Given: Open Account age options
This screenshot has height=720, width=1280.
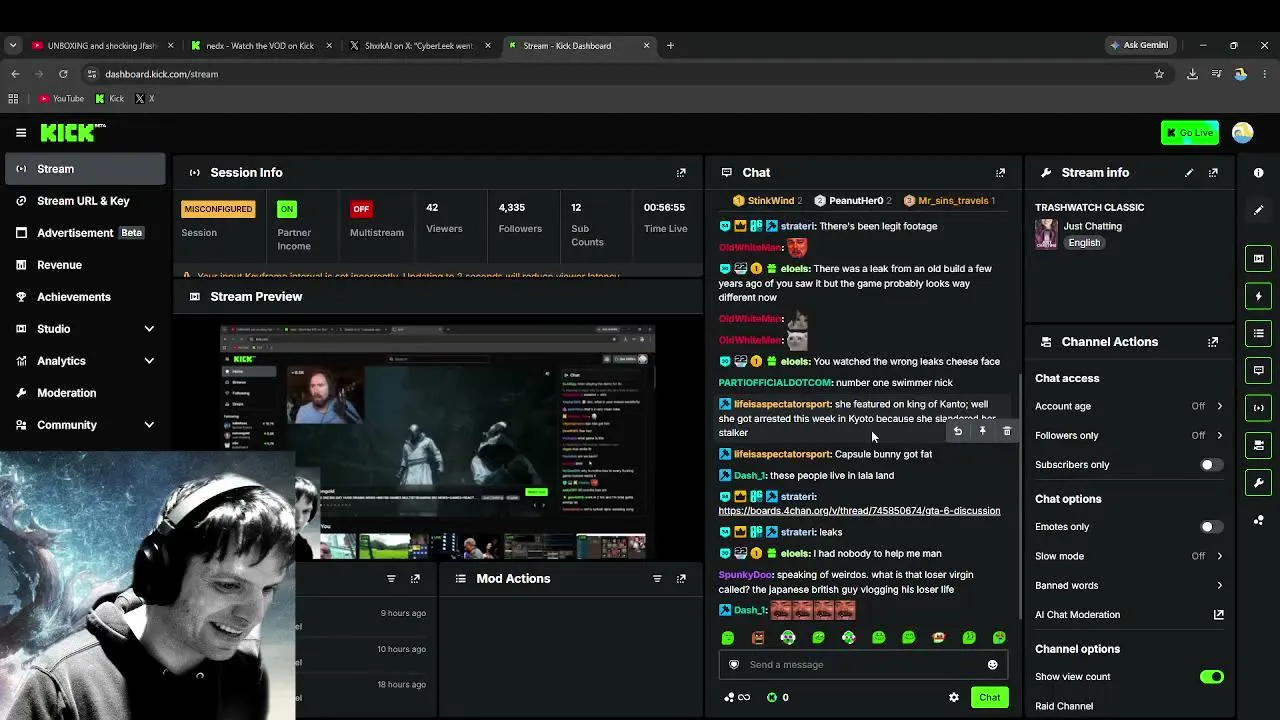Looking at the screenshot, I should [1129, 407].
